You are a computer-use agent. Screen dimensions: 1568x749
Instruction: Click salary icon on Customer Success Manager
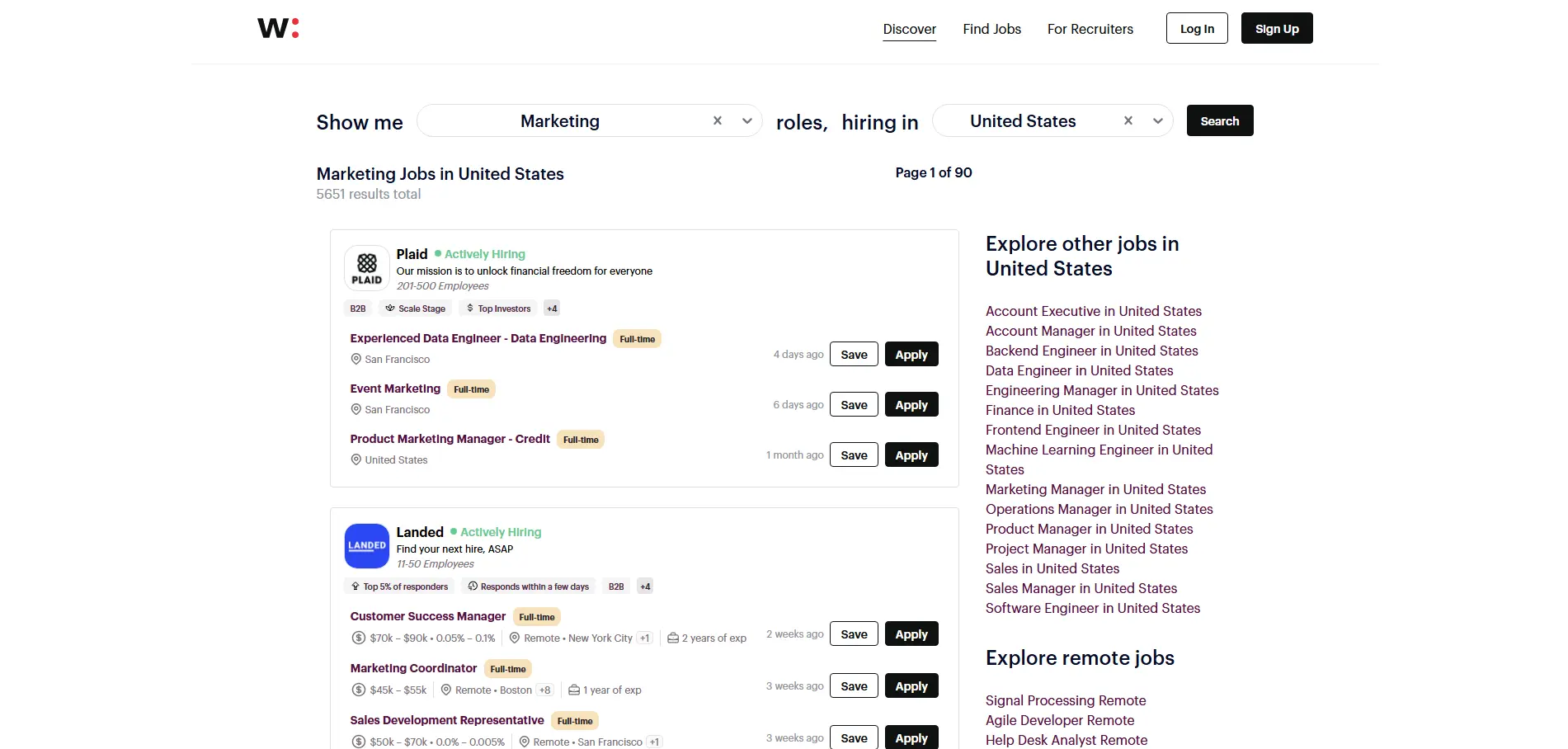(x=358, y=638)
